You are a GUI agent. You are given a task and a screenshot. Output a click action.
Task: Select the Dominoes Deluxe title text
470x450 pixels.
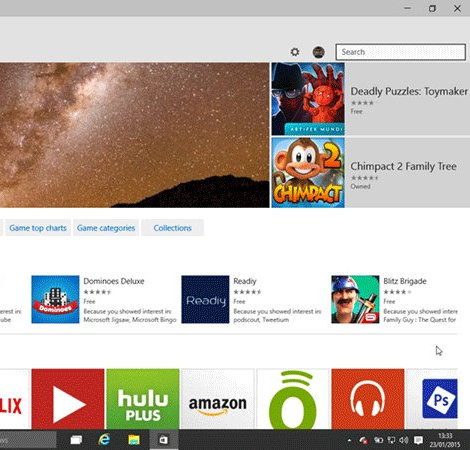(114, 281)
